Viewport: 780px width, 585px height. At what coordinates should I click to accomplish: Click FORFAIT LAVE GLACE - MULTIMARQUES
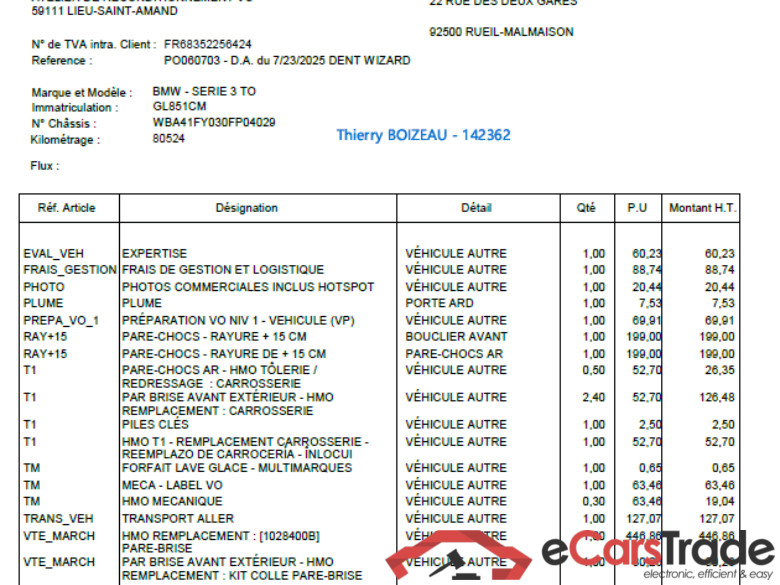(237, 468)
